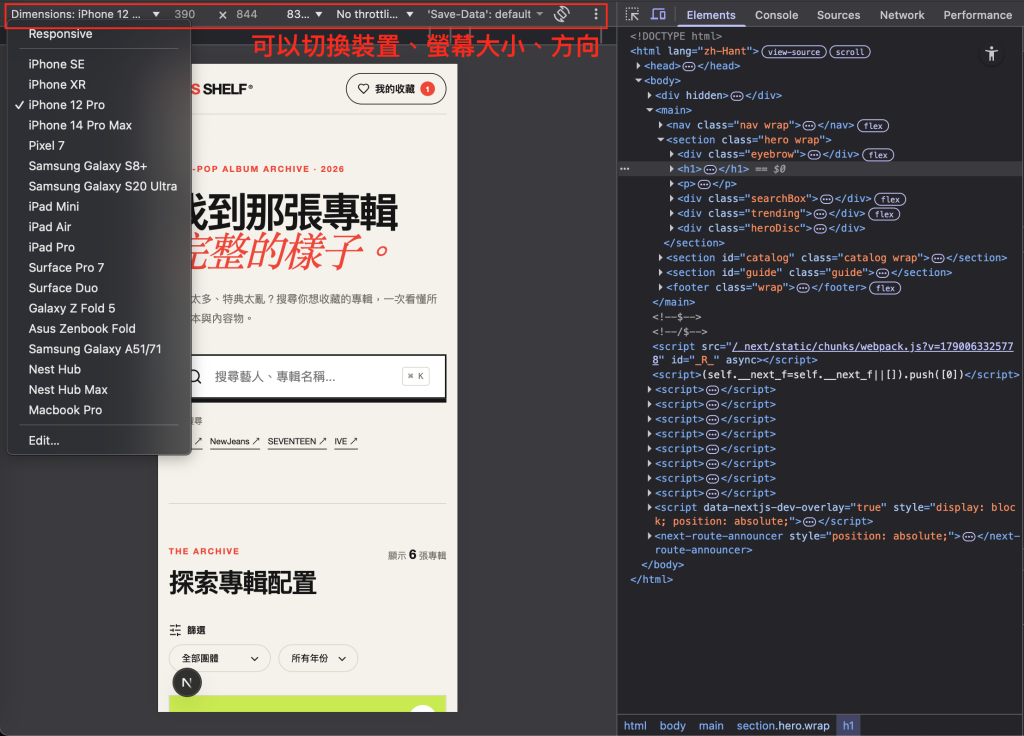The width and height of the screenshot is (1024, 736).
Task: Toggle the device toolbar icon in DevTools
Action: [658, 14]
